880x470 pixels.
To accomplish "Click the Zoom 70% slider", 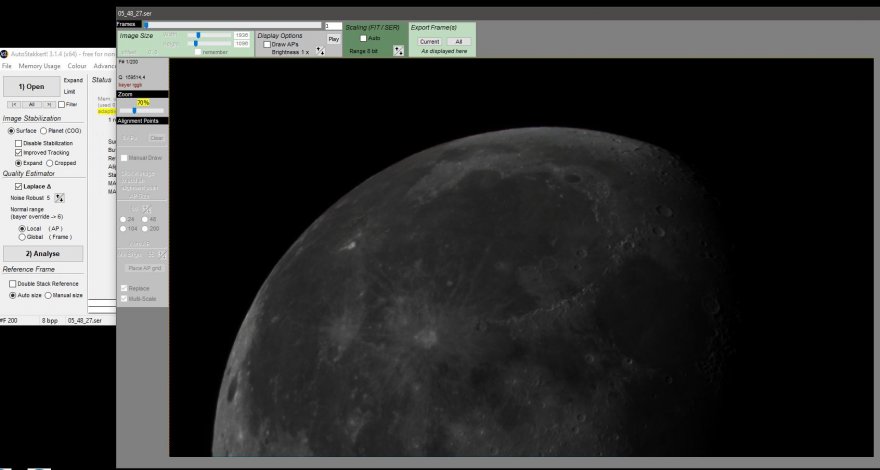I will [142, 111].
